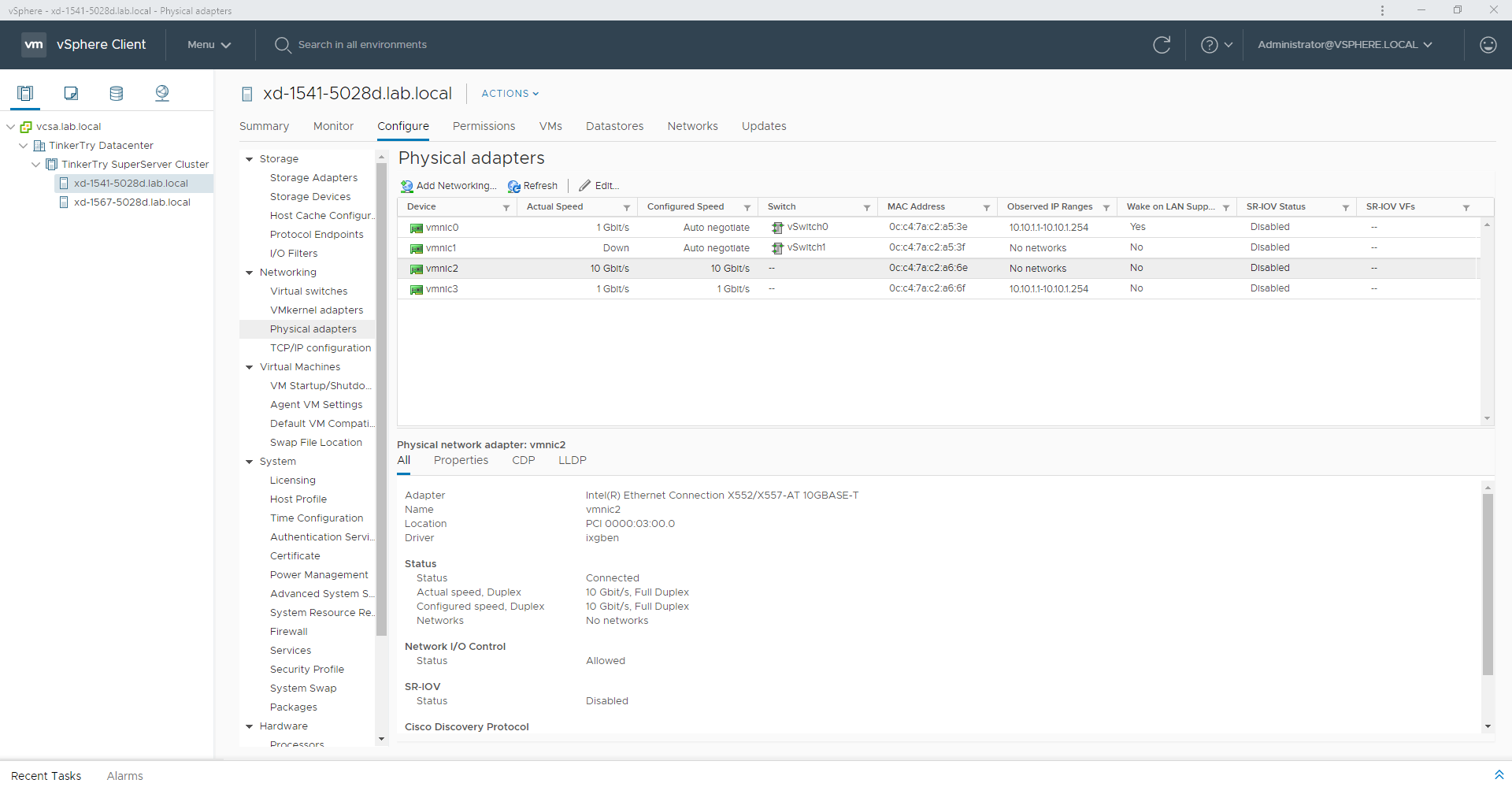Screen dimensions: 1512x787
Task: Open the Alarms panel tab
Action: point(125,776)
